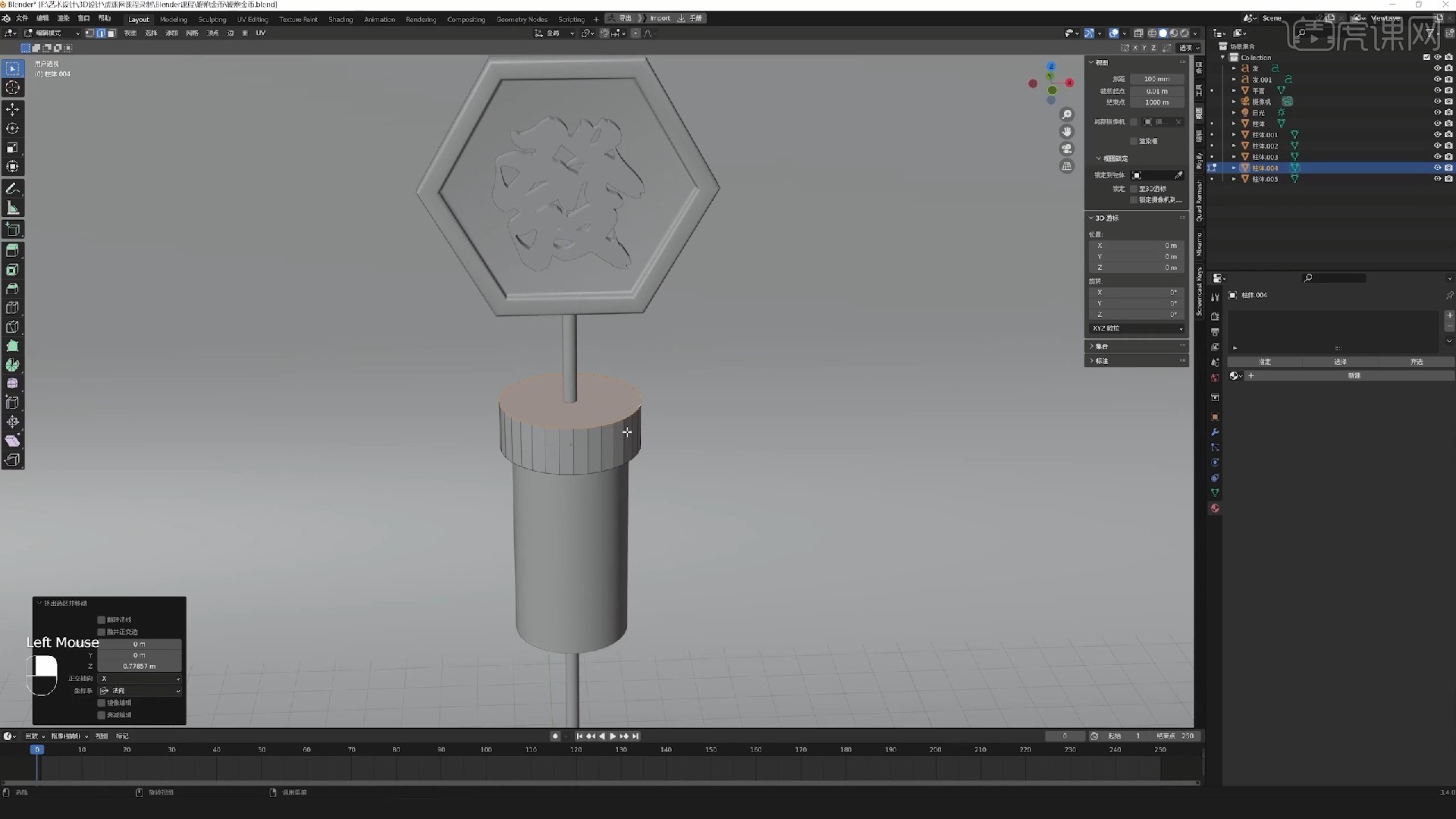Image resolution: width=1456 pixels, height=819 pixels.
Task: Open the XYZ 欧拉 rotation mode dropdown
Action: [1136, 328]
